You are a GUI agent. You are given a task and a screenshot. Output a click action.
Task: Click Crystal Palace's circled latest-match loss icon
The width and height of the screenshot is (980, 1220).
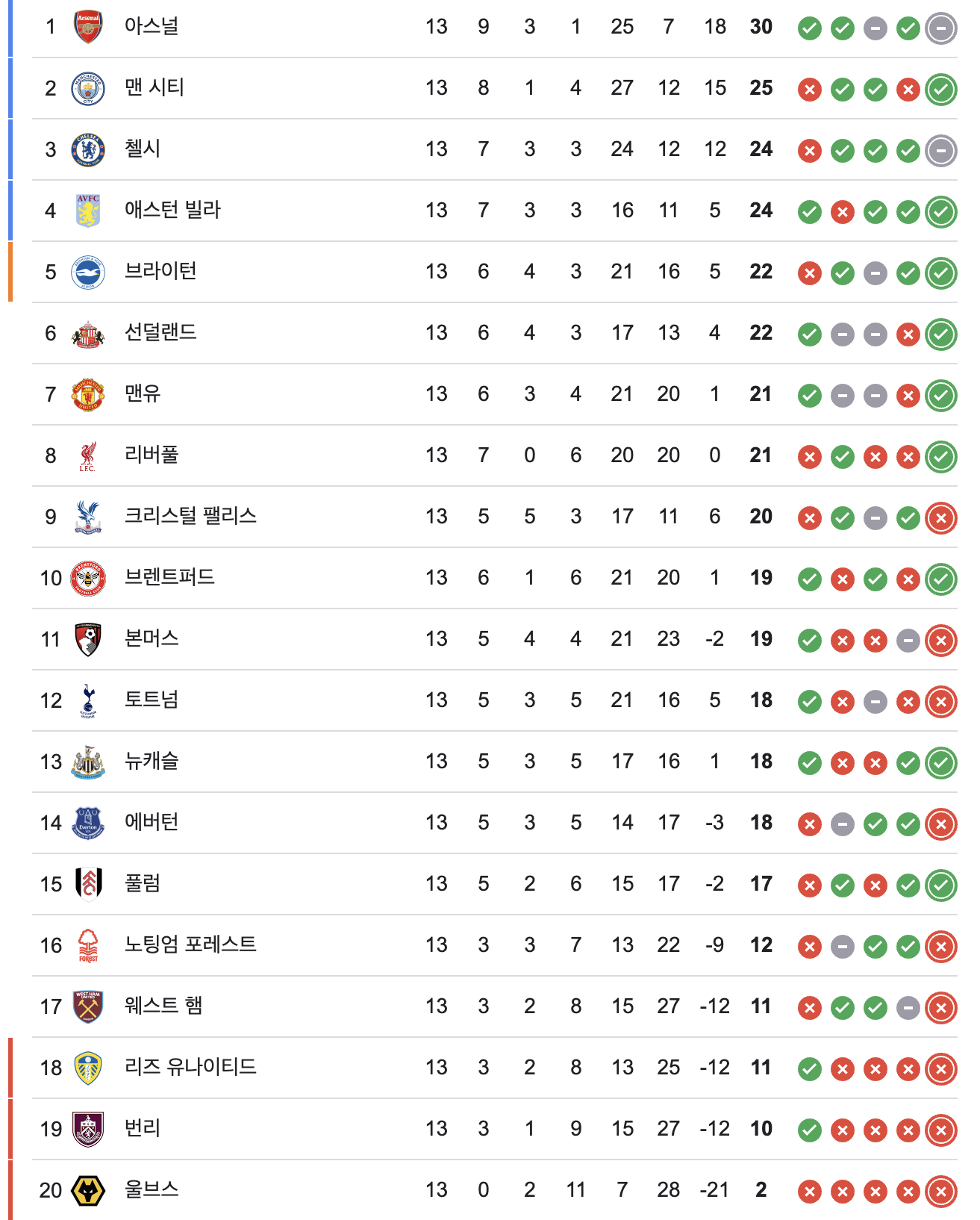tap(940, 518)
